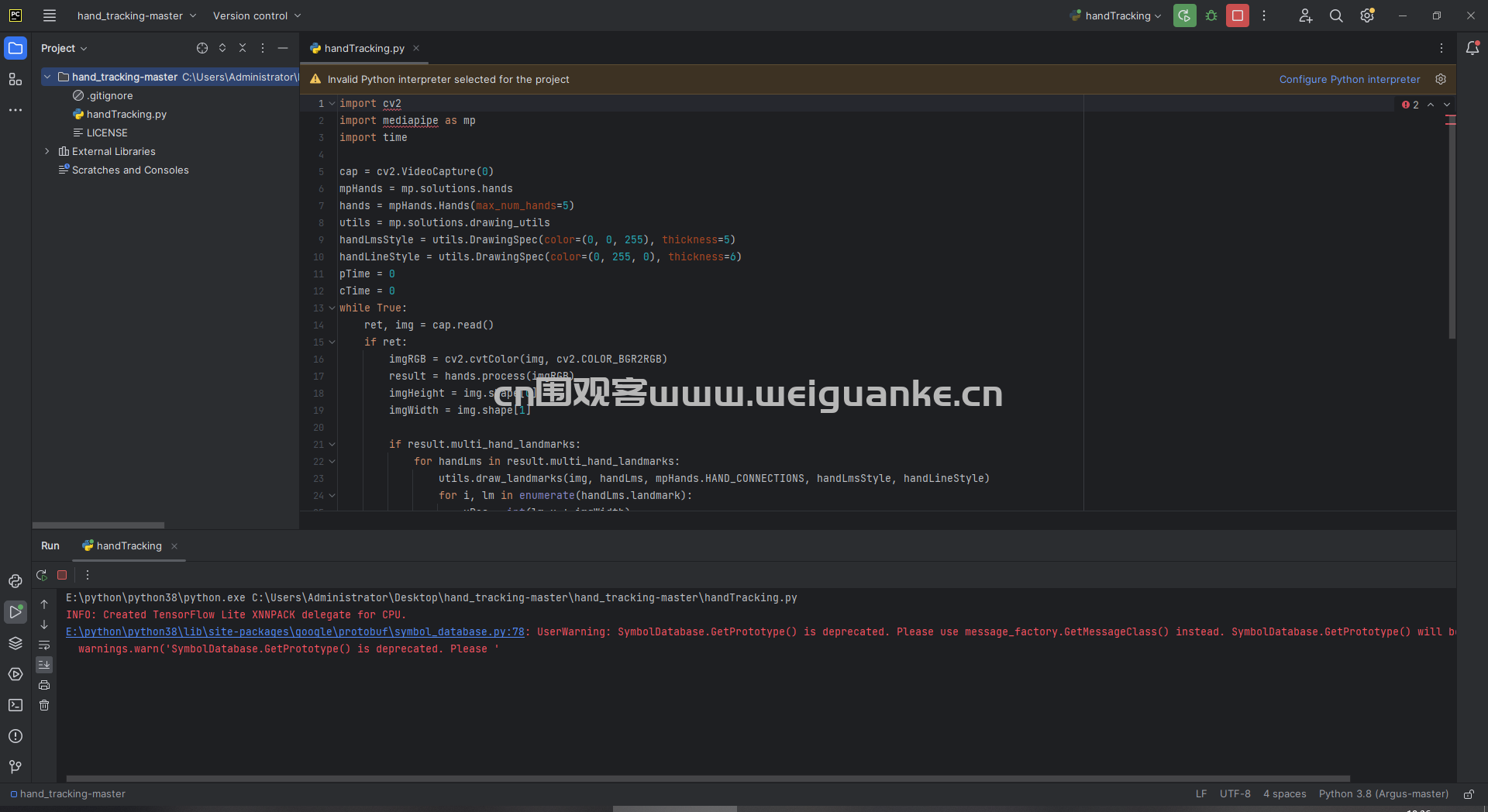Open more run actions menu
The image size is (1488, 812).
1264,15
